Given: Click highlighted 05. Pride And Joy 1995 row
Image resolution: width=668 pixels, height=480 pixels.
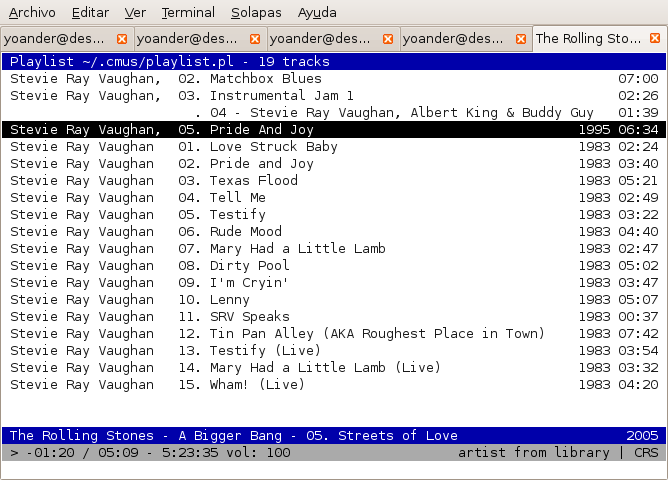Looking at the screenshot, I should pyautogui.click(x=334, y=129).
